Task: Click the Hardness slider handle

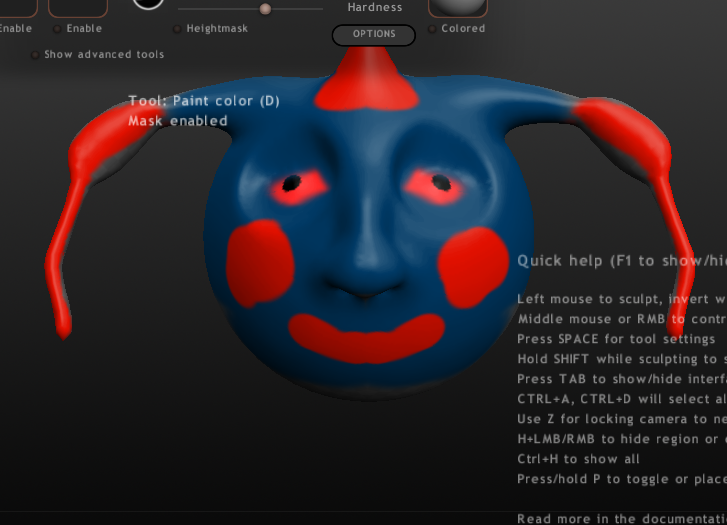Action: [265, 9]
